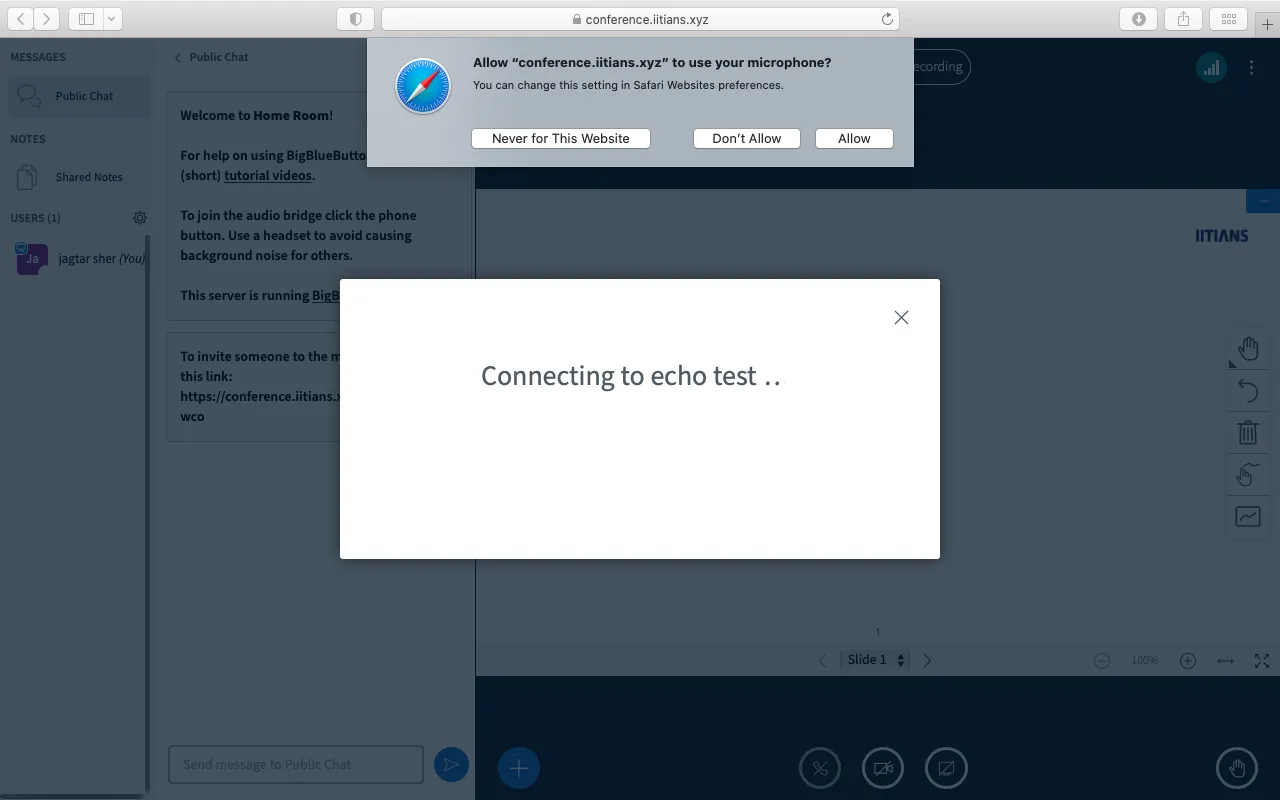Viewport: 1280px width, 800px height.
Task: Open the blue plus actions button
Action: (x=519, y=768)
